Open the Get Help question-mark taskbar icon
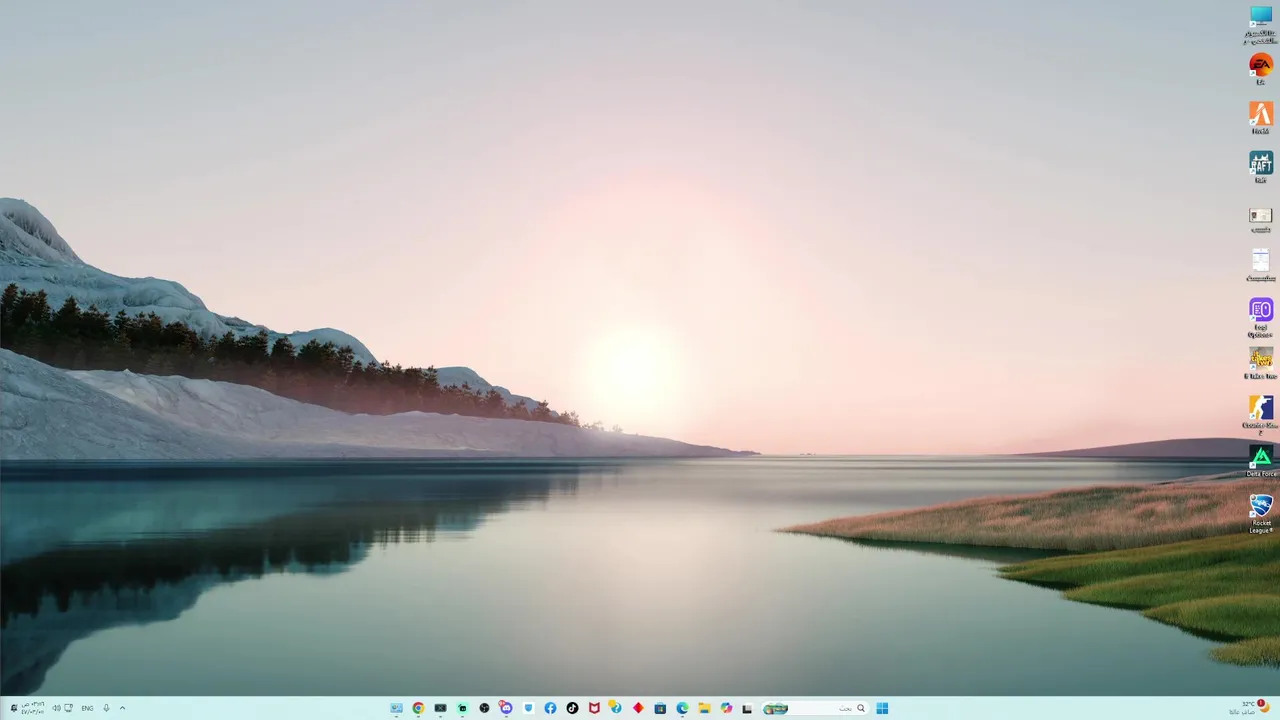 tap(616, 708)
